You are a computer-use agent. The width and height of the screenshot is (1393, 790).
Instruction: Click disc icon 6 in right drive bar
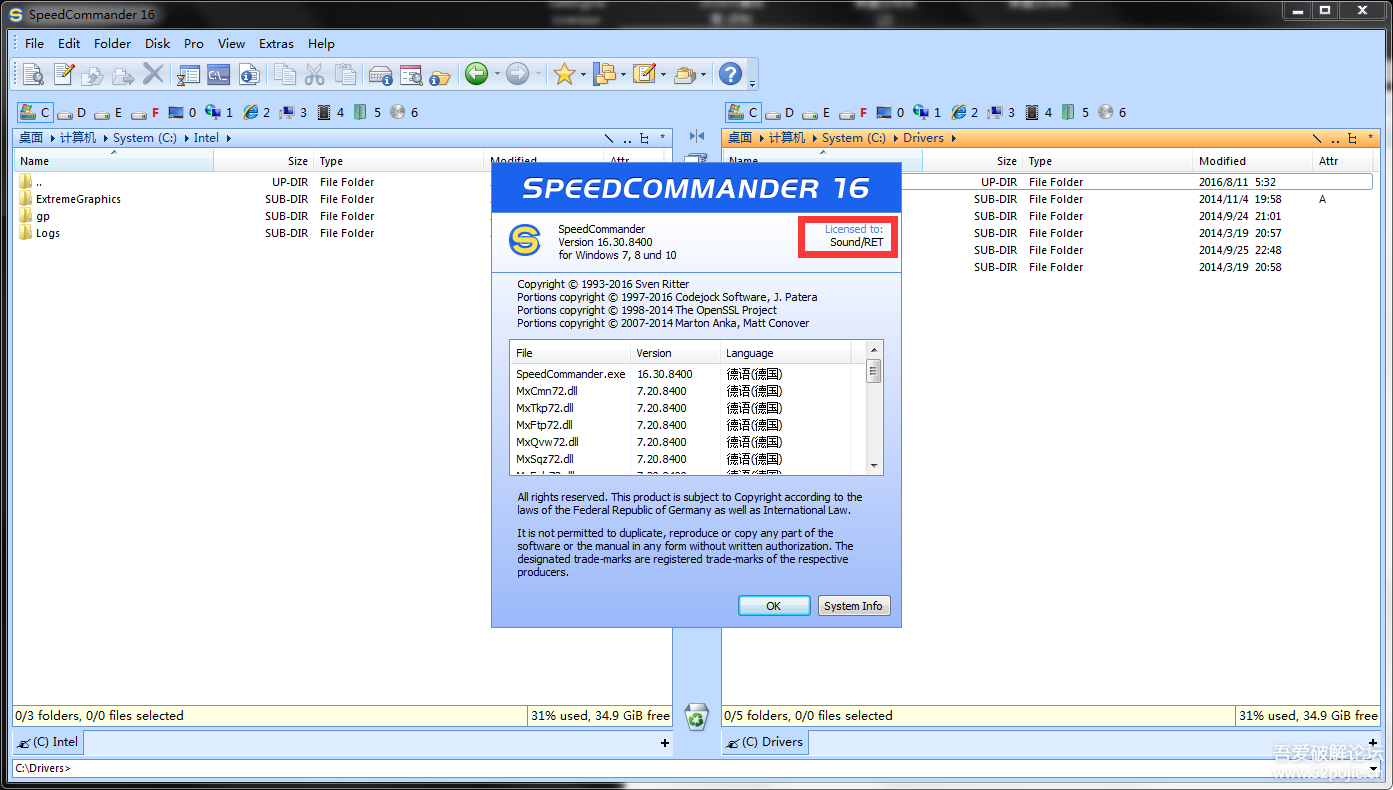[x=1111, y=113]
